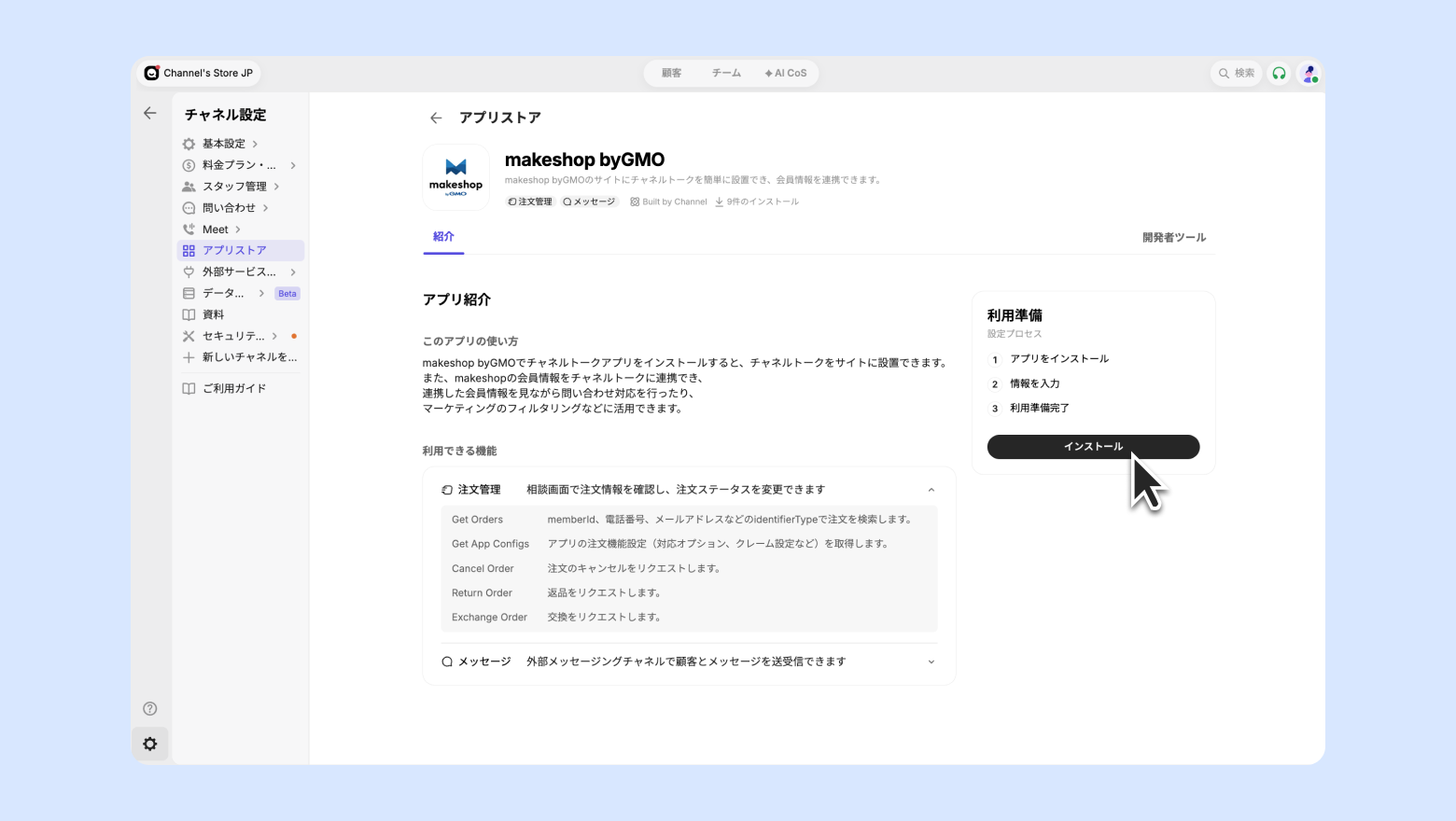
Task: Click the Return Order row
Action: click(x=689, y=592)
